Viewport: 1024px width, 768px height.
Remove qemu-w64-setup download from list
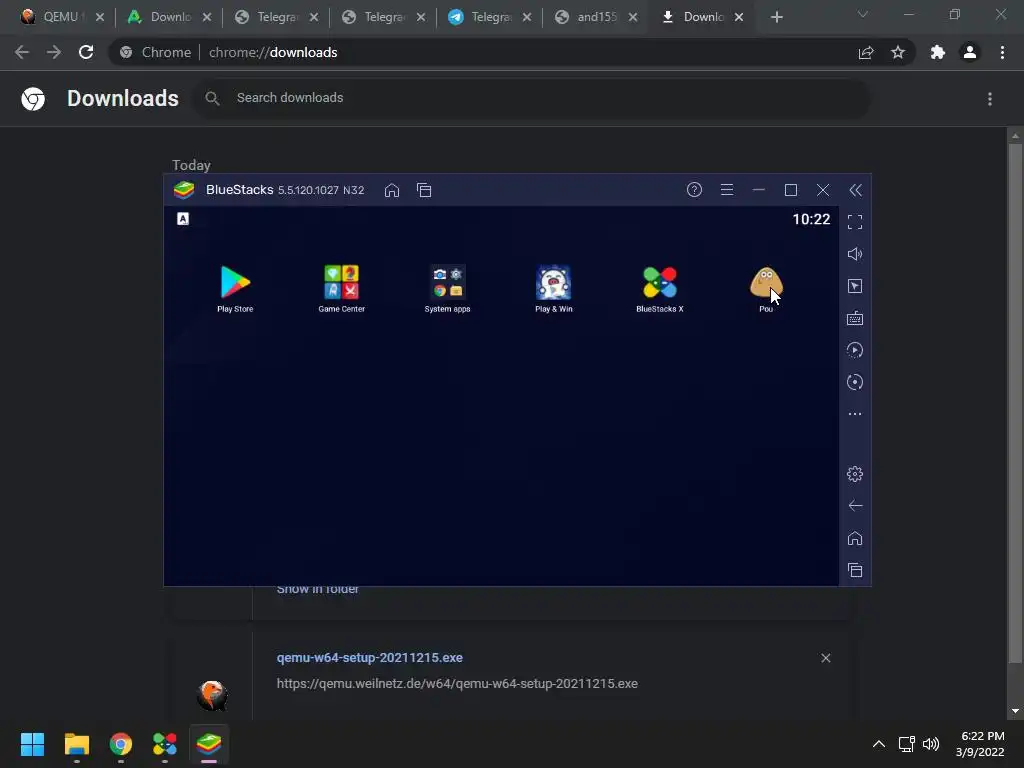(x=825, y=658)
